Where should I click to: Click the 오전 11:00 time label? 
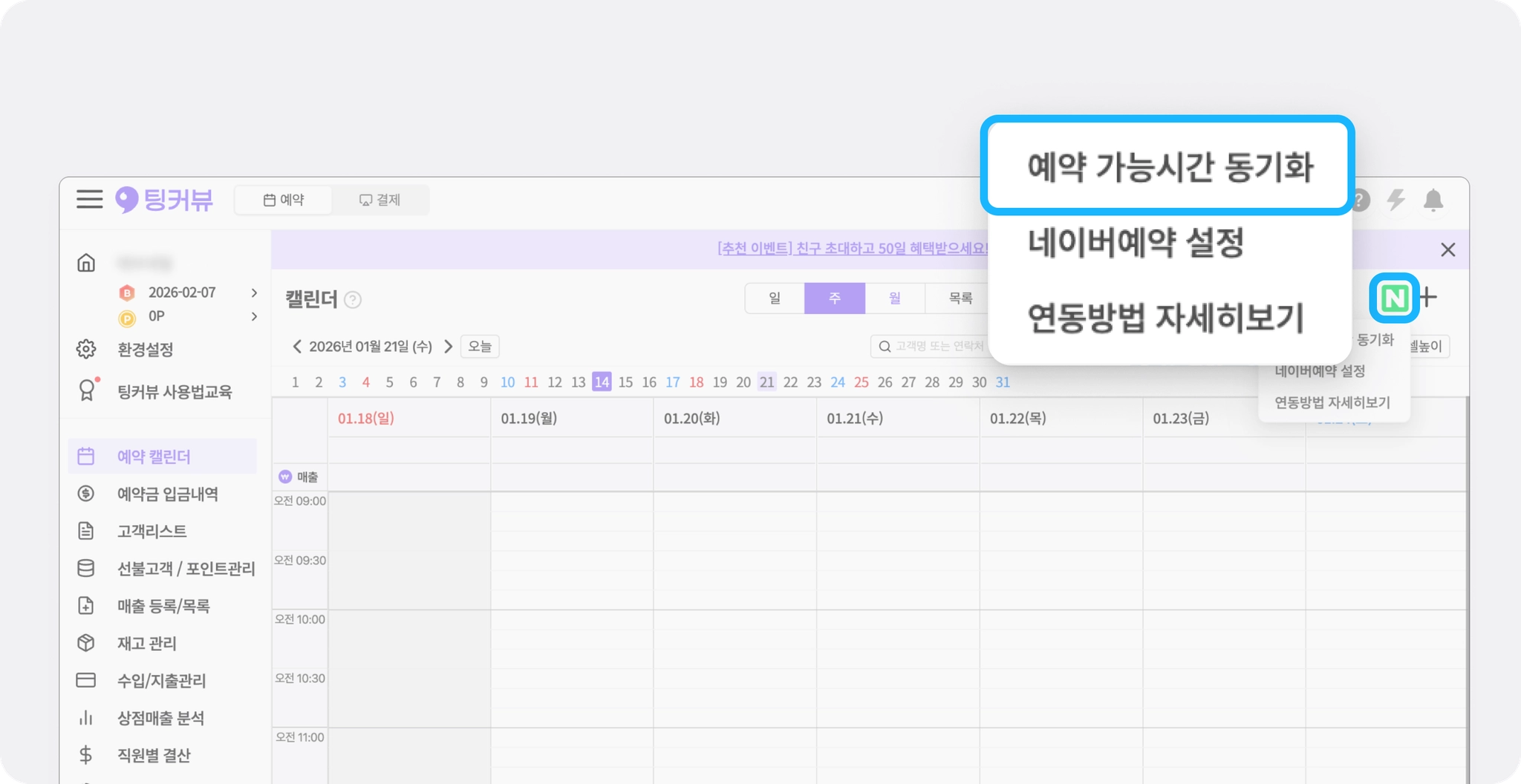coord(300,737)
